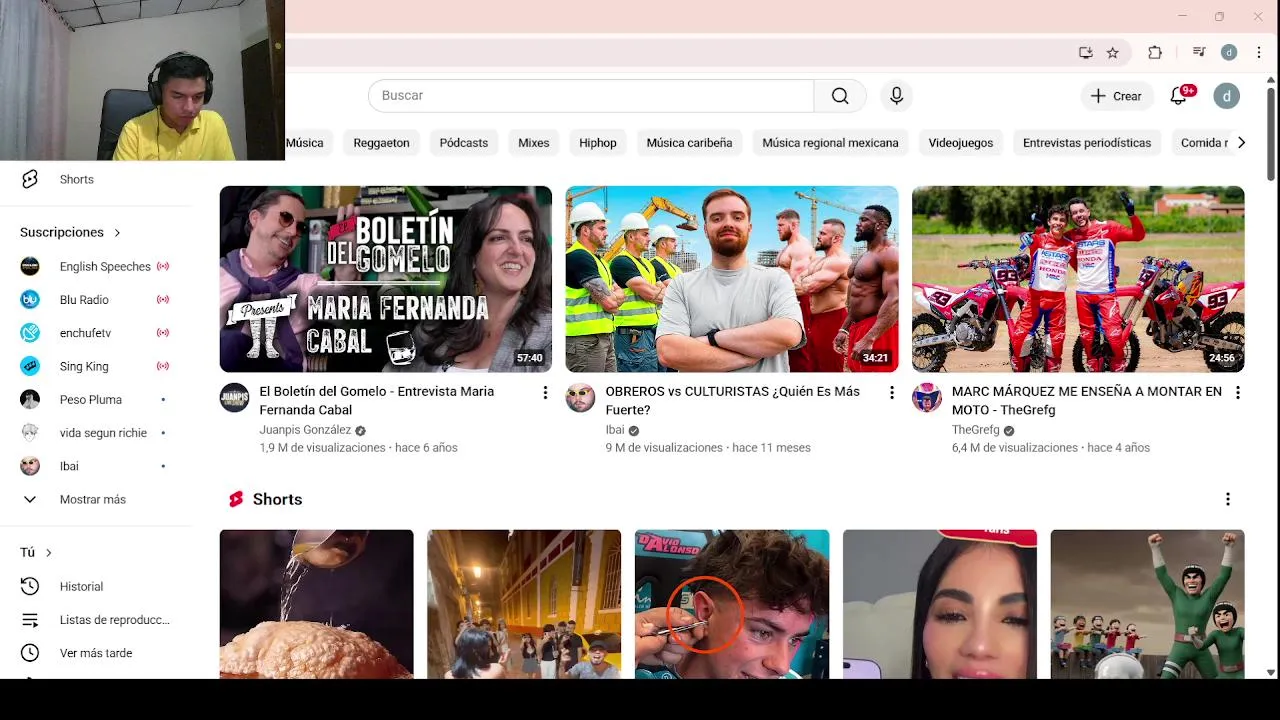Image resolution: width=1280 pixels, height=720 pixels.
Task: Select the Mixes filter chip
Action: pos(534,143)
